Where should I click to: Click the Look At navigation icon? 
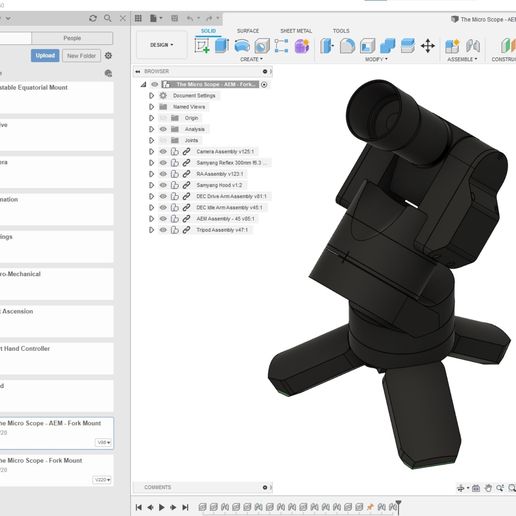476,488
